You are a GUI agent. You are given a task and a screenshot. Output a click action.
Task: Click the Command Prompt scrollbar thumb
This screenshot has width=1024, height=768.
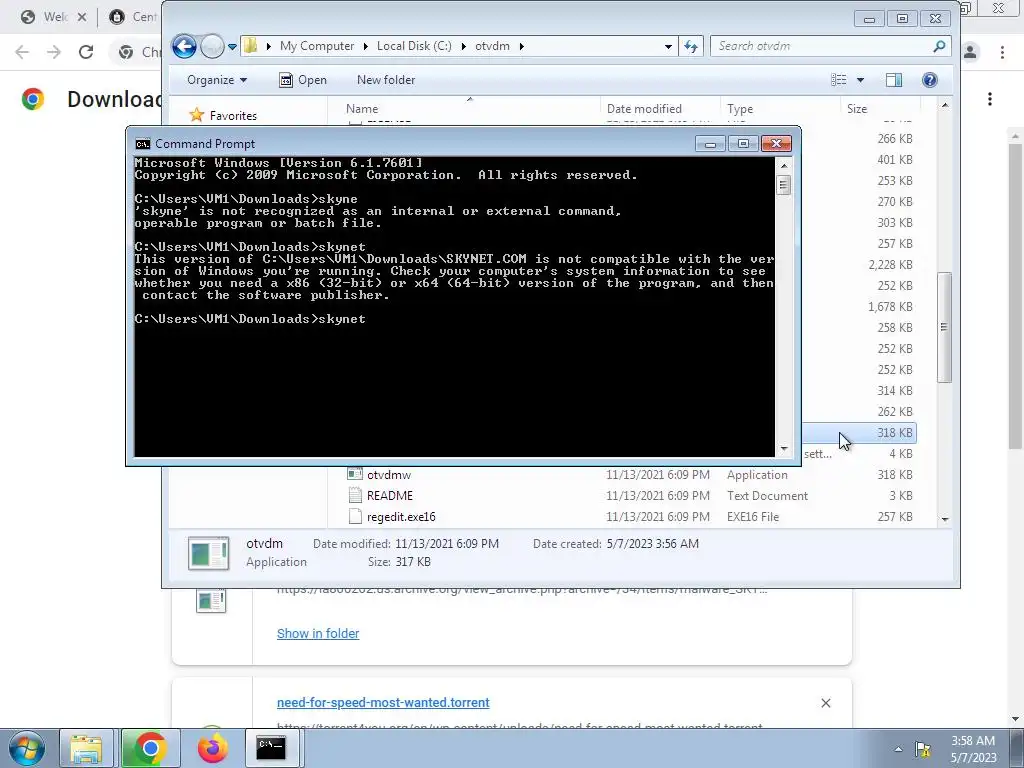pyautogui.click(x=784, y=185)
